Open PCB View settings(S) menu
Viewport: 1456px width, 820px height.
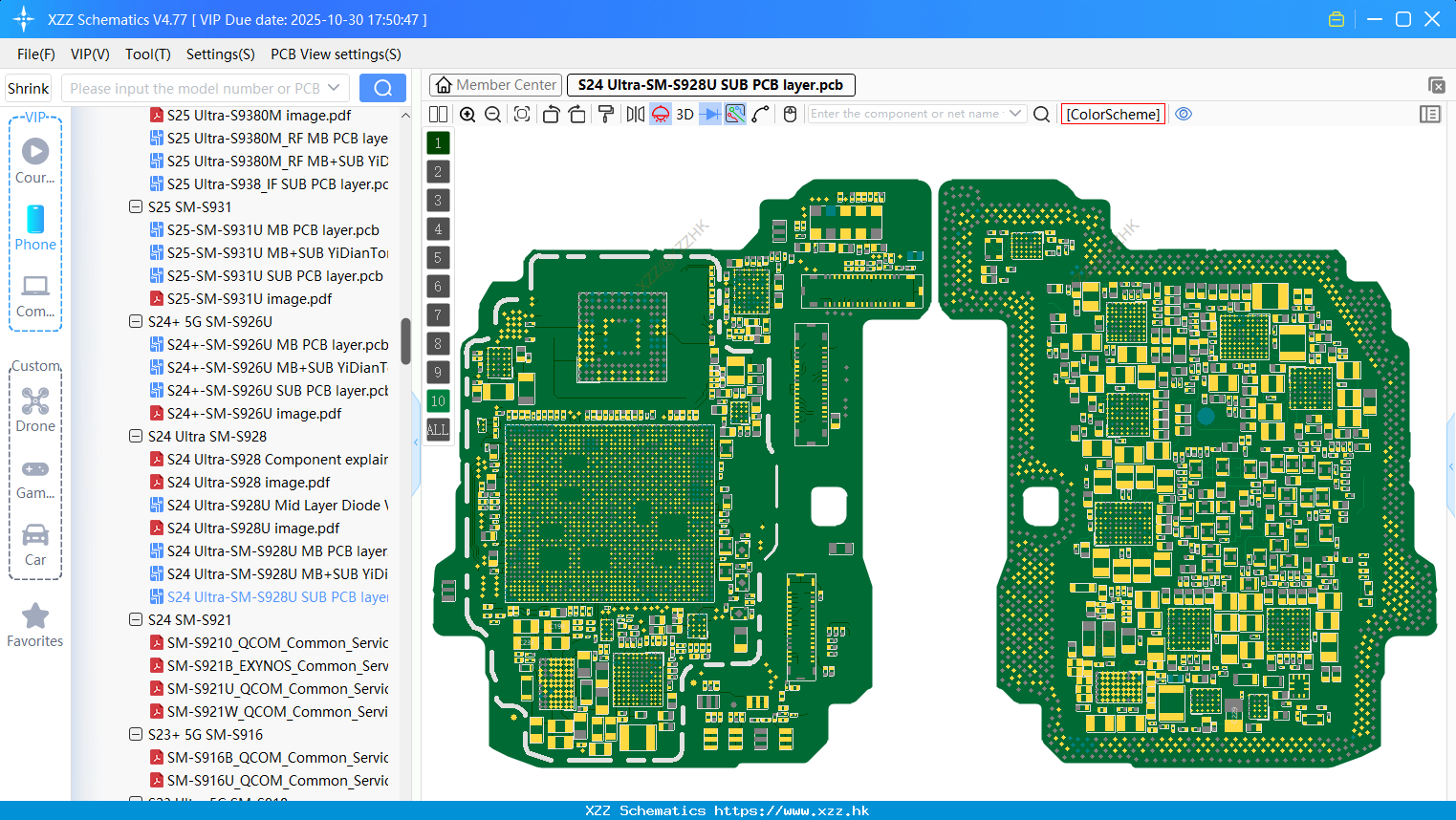336,54
